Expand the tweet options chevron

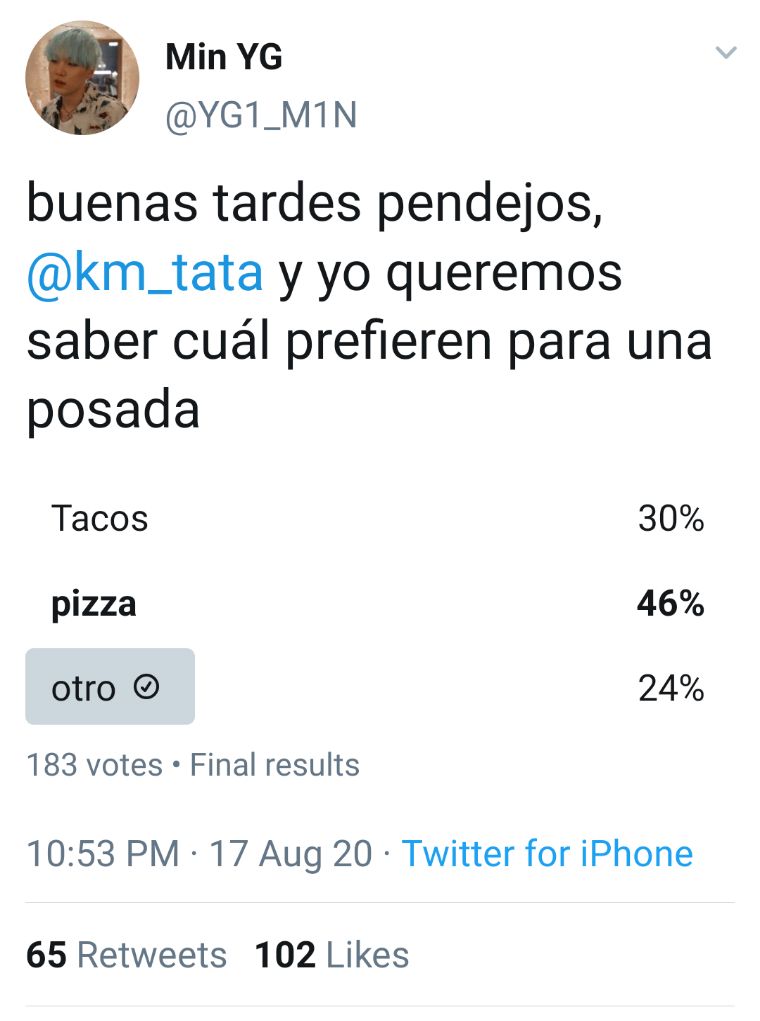(725, 52)
